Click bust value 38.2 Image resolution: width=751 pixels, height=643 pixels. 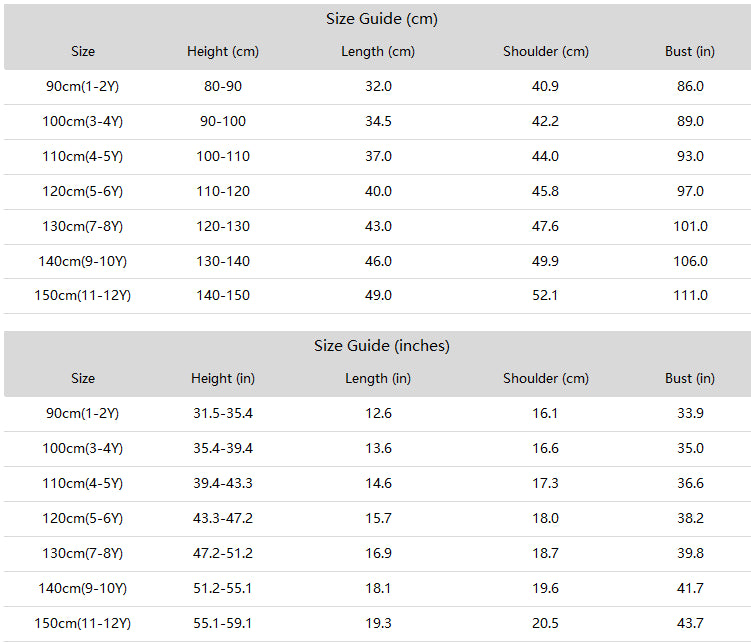coord(690,518)
